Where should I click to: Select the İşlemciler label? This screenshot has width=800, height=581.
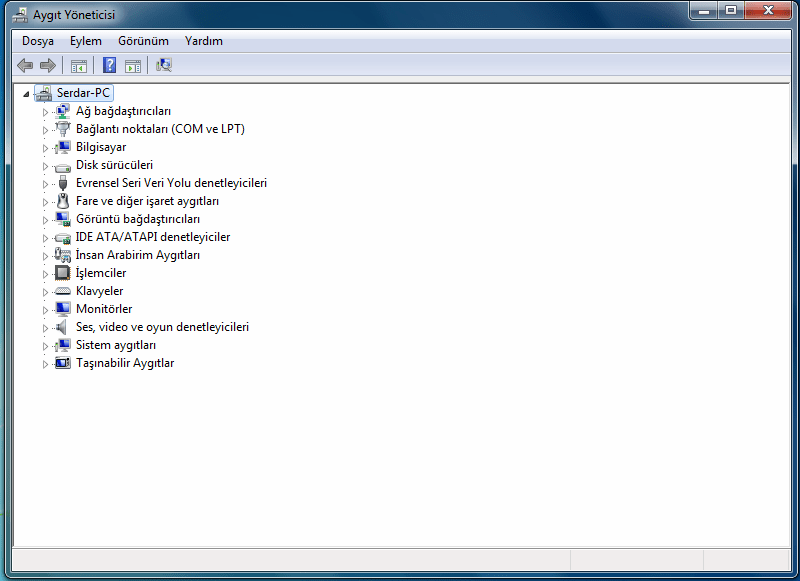click(101, 273)
